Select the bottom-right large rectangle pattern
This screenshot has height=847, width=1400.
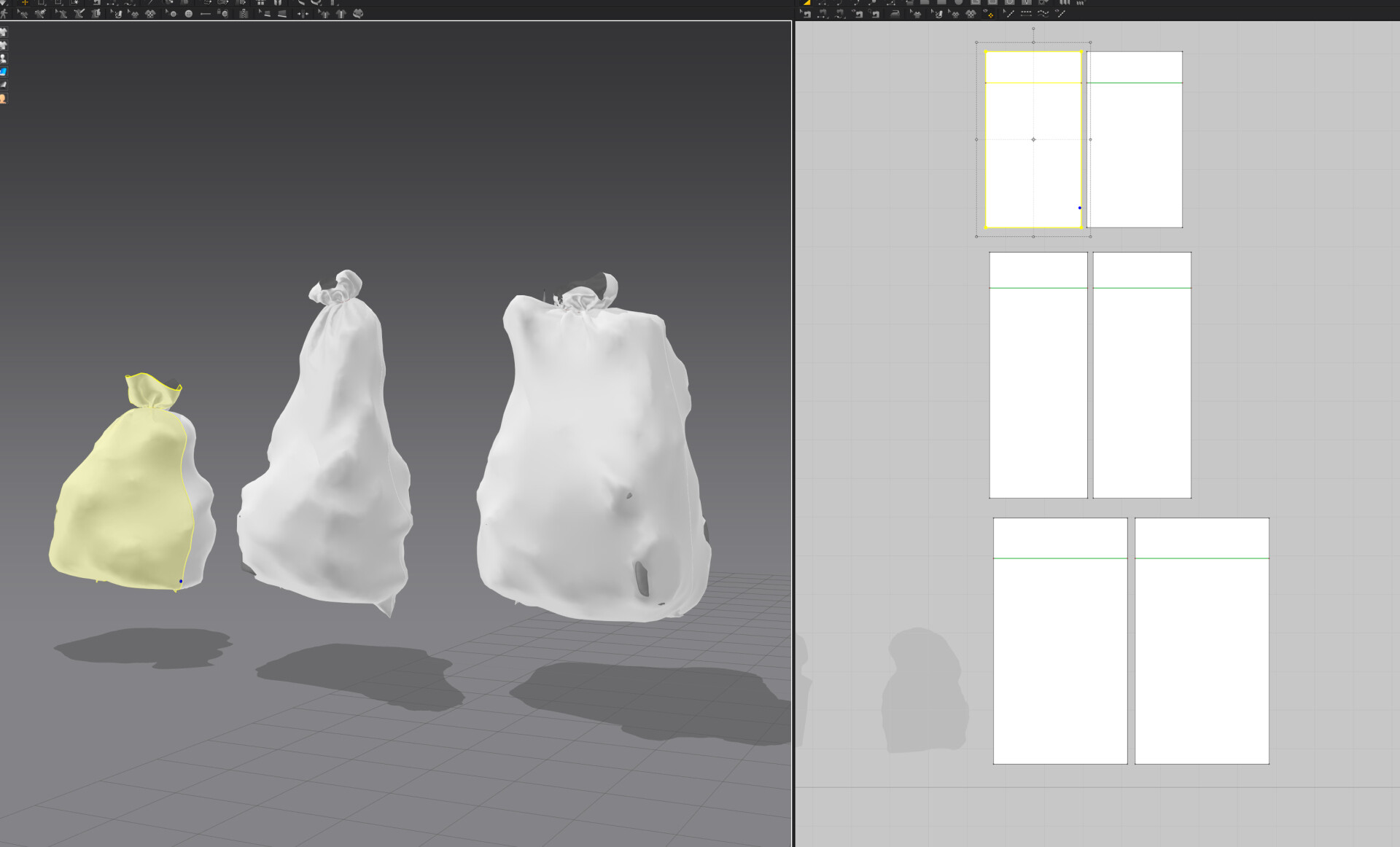(x=1202, y=656)
